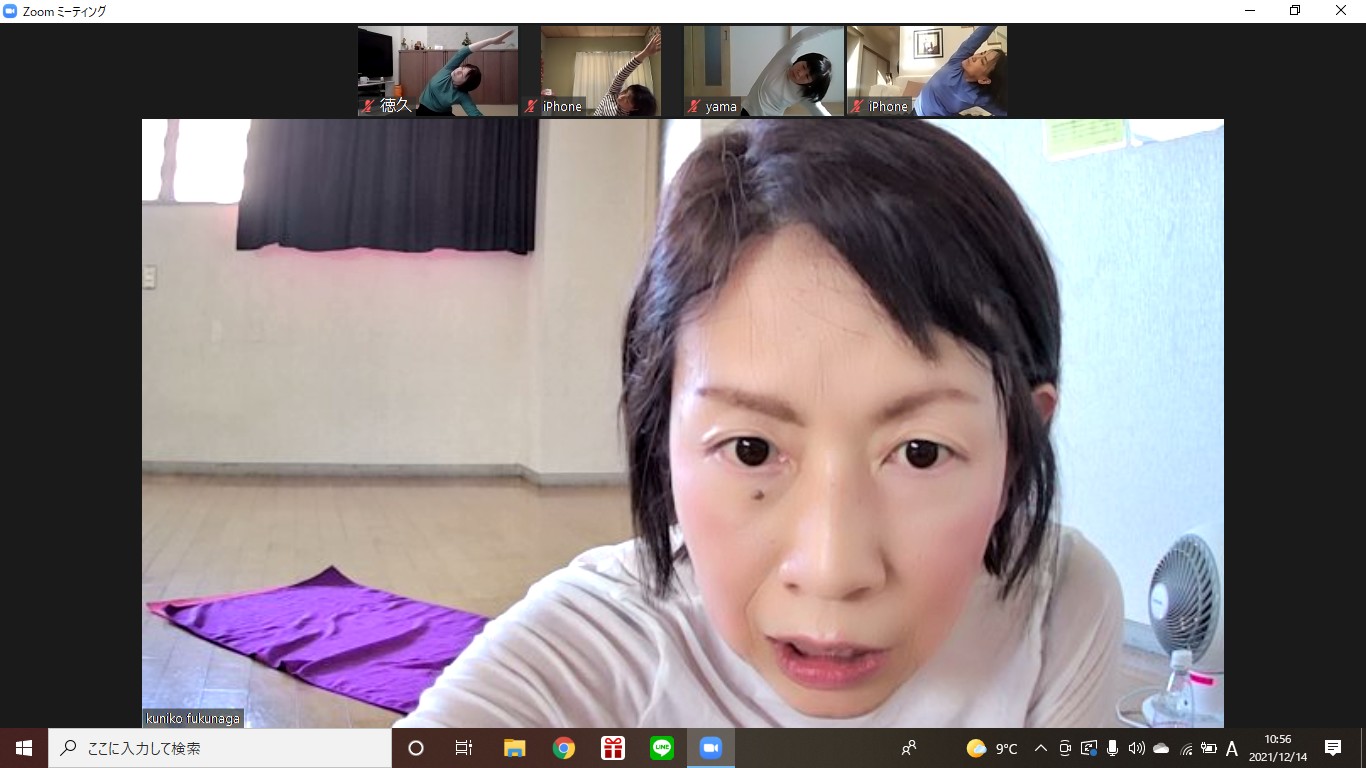Viewport: 1366px width, 768px height.
Task: Click the Zoom ミーティング title bar icon
Action: point(10,11)
